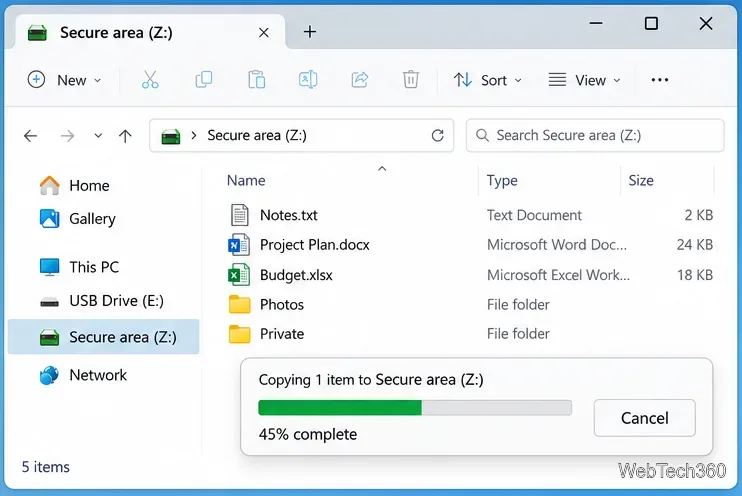
Task: Open the See more three-dots menu
Action: [x=660, y=80]
